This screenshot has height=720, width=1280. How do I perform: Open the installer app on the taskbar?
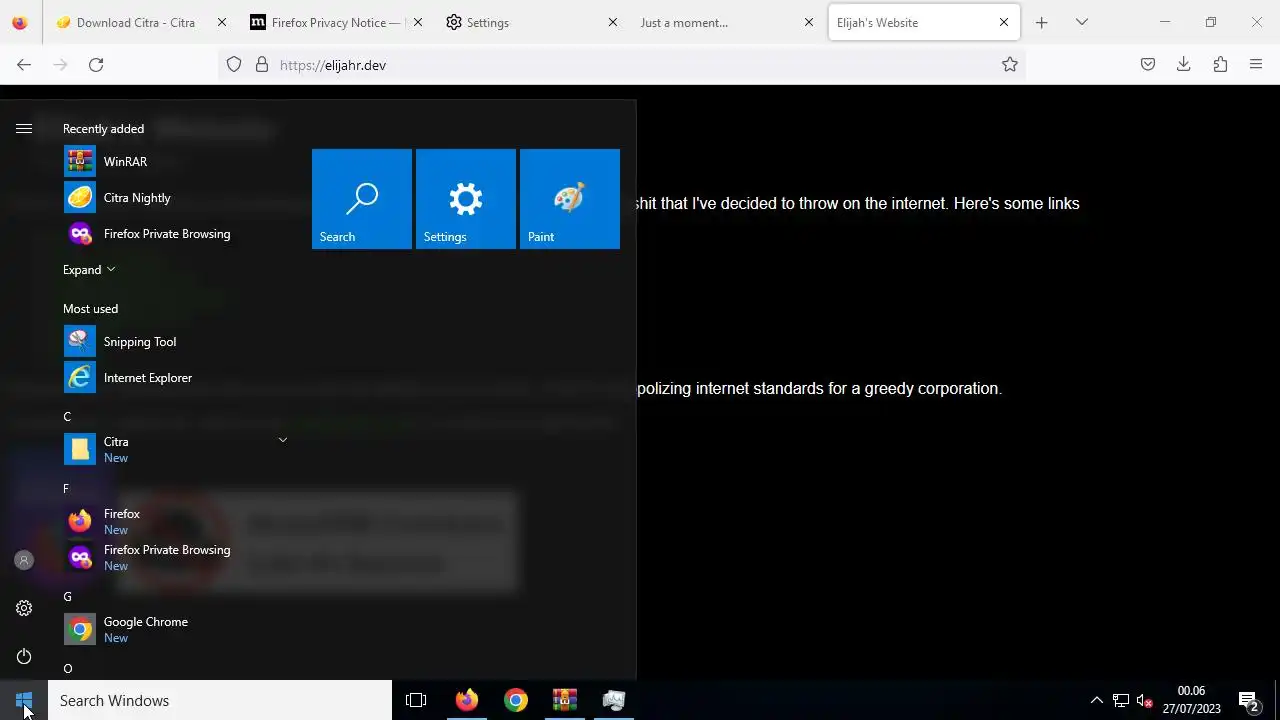614,700
